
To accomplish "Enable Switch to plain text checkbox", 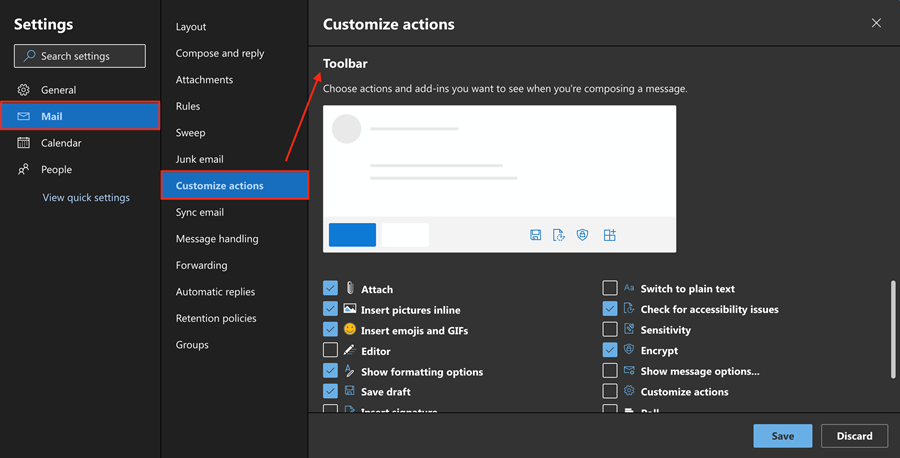I will point(610,288).
